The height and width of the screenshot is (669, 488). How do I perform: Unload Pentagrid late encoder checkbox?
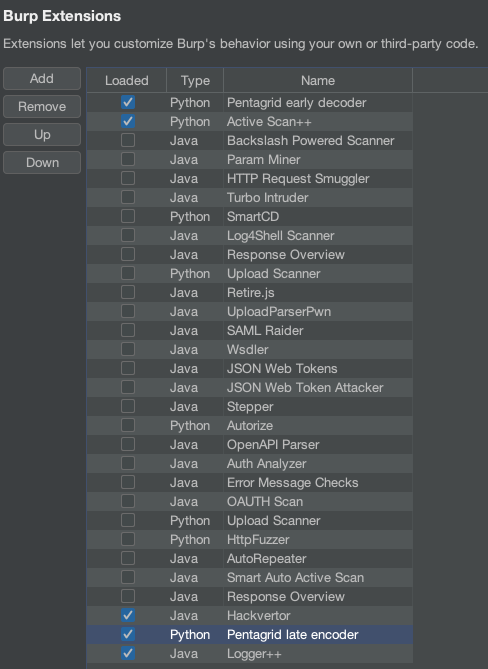[128, 634]
